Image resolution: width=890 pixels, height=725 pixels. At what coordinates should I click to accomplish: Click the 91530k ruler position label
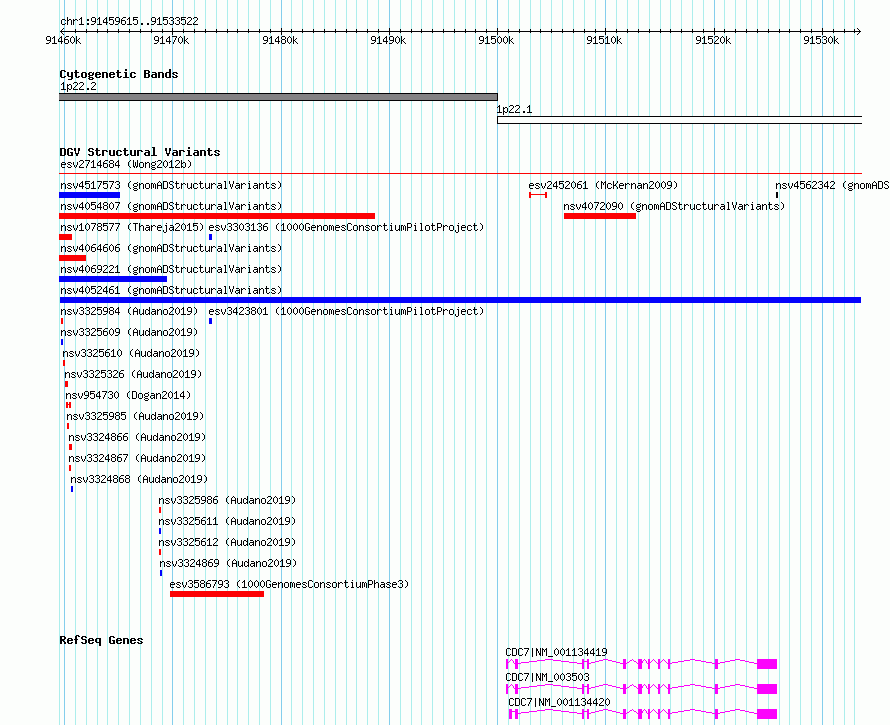[821, 40]
